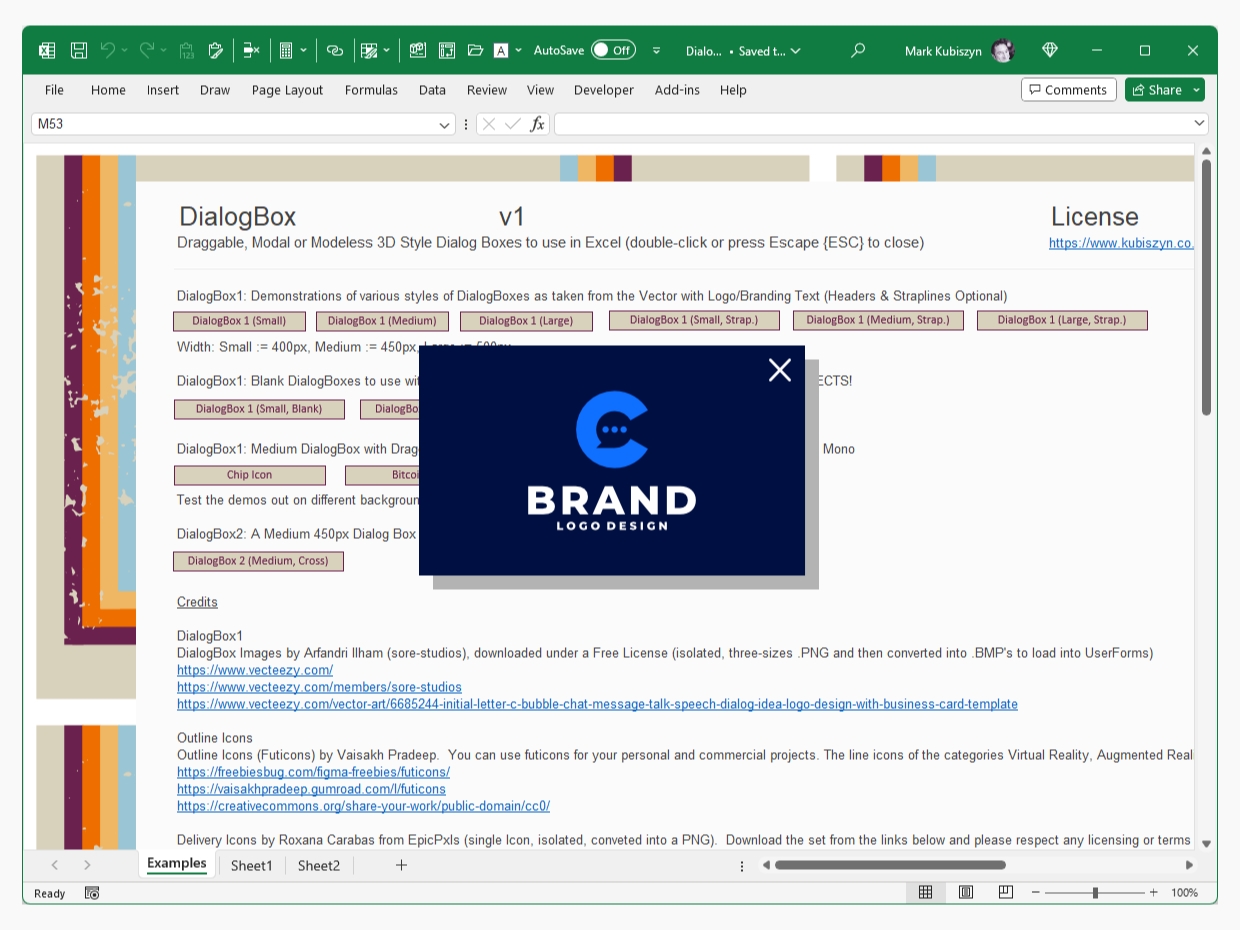Viewport: 1240px width, 930px height.
Task: Add a new sheet with the plus icon
Action: [401, 865]
